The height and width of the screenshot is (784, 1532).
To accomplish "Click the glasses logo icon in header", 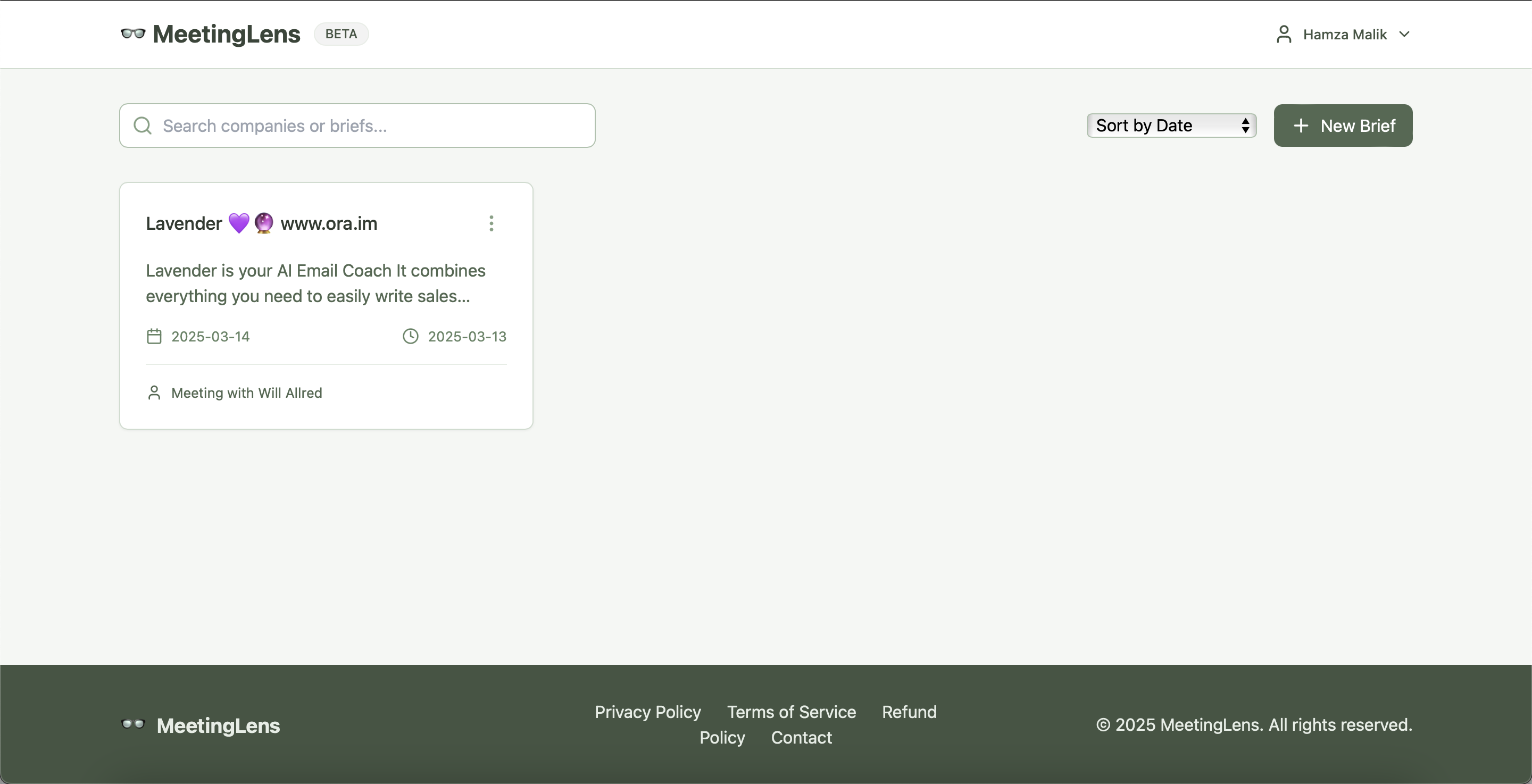I will pos(132,34).
